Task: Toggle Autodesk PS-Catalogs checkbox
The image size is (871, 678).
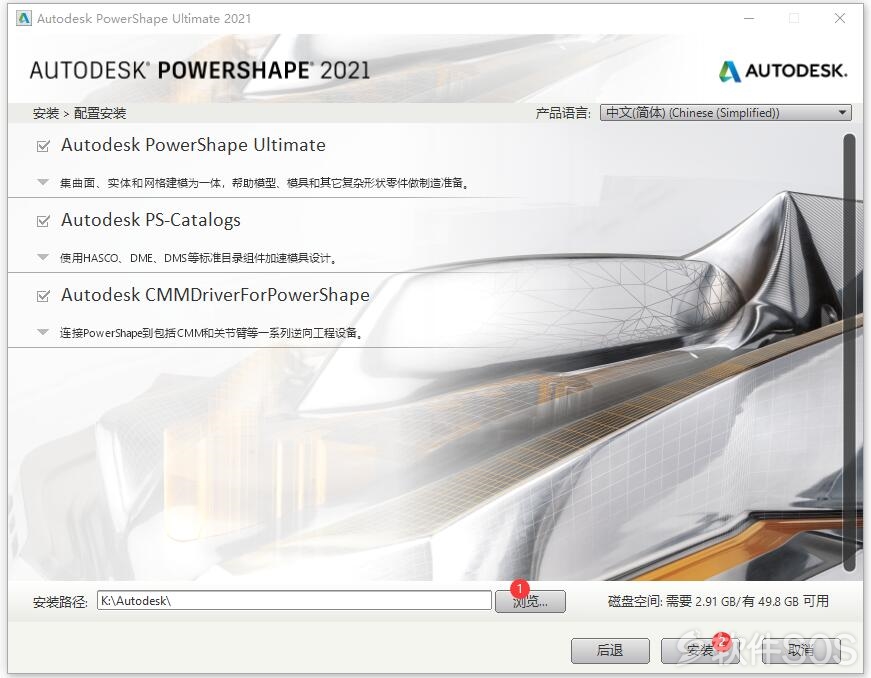Action: pos(43,221)
